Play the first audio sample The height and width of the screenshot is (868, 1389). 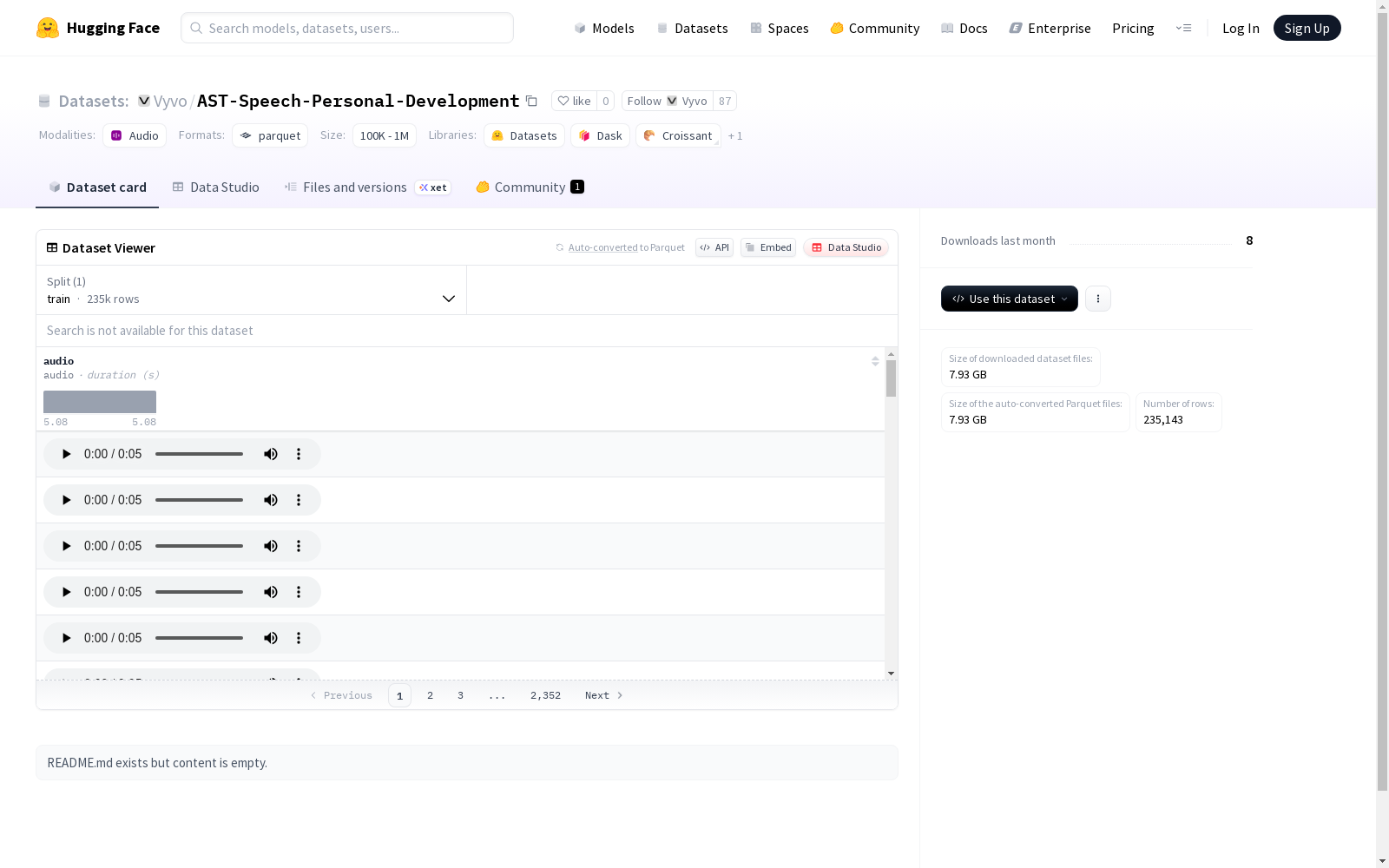coord(66,454)
